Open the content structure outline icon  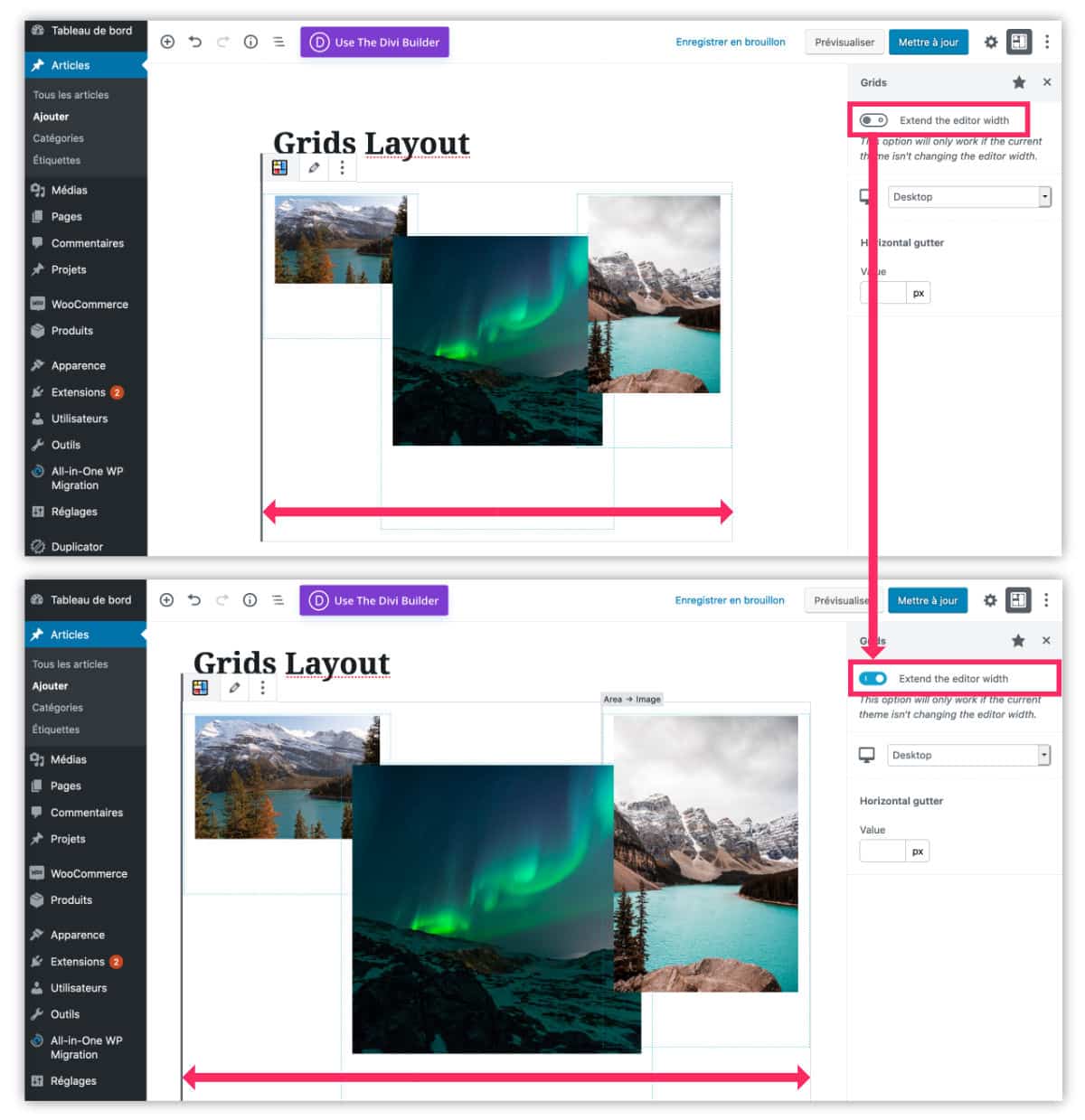278,42
